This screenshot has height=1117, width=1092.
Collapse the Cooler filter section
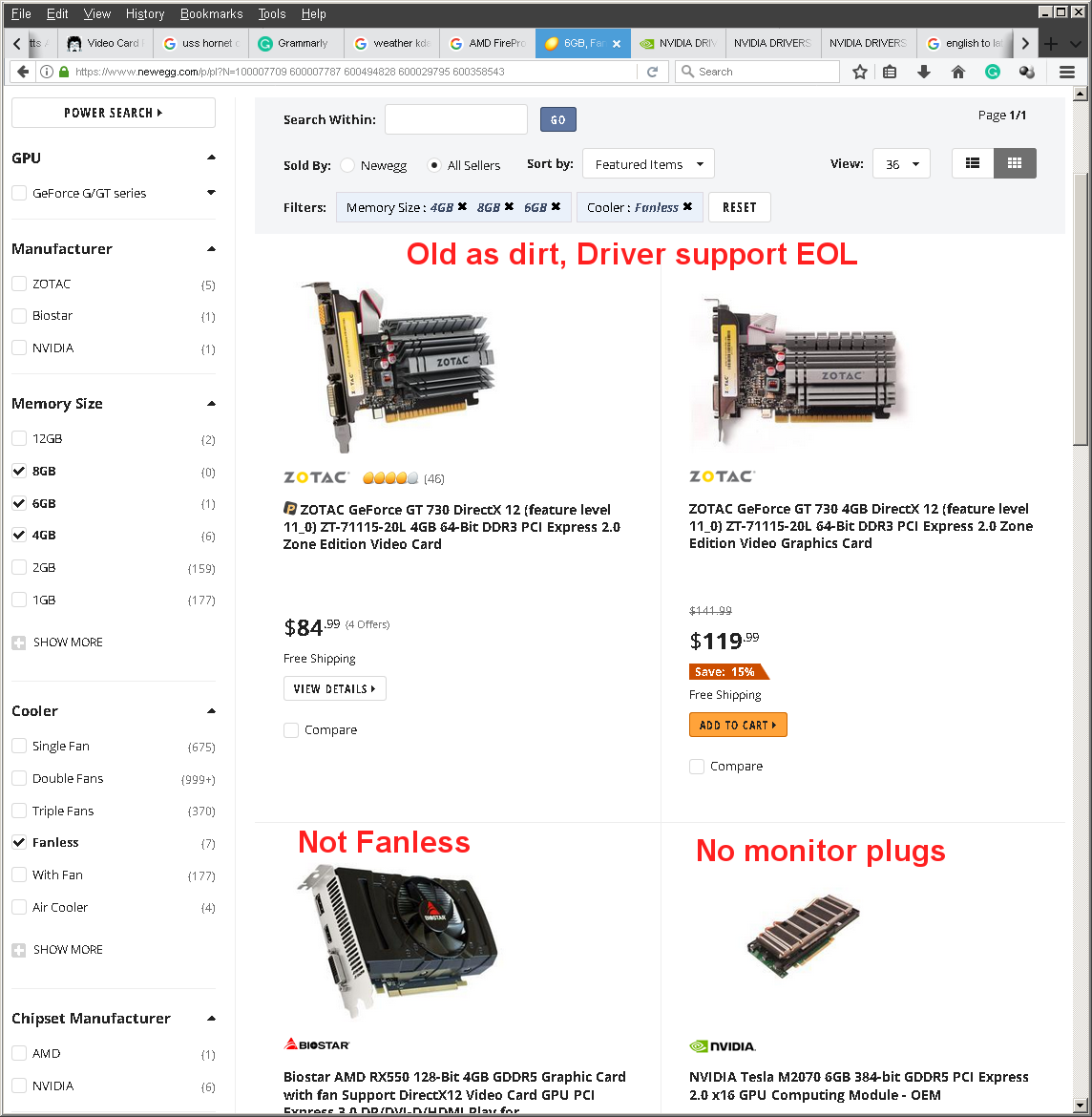pyautogui.click(x=211, y=711)
